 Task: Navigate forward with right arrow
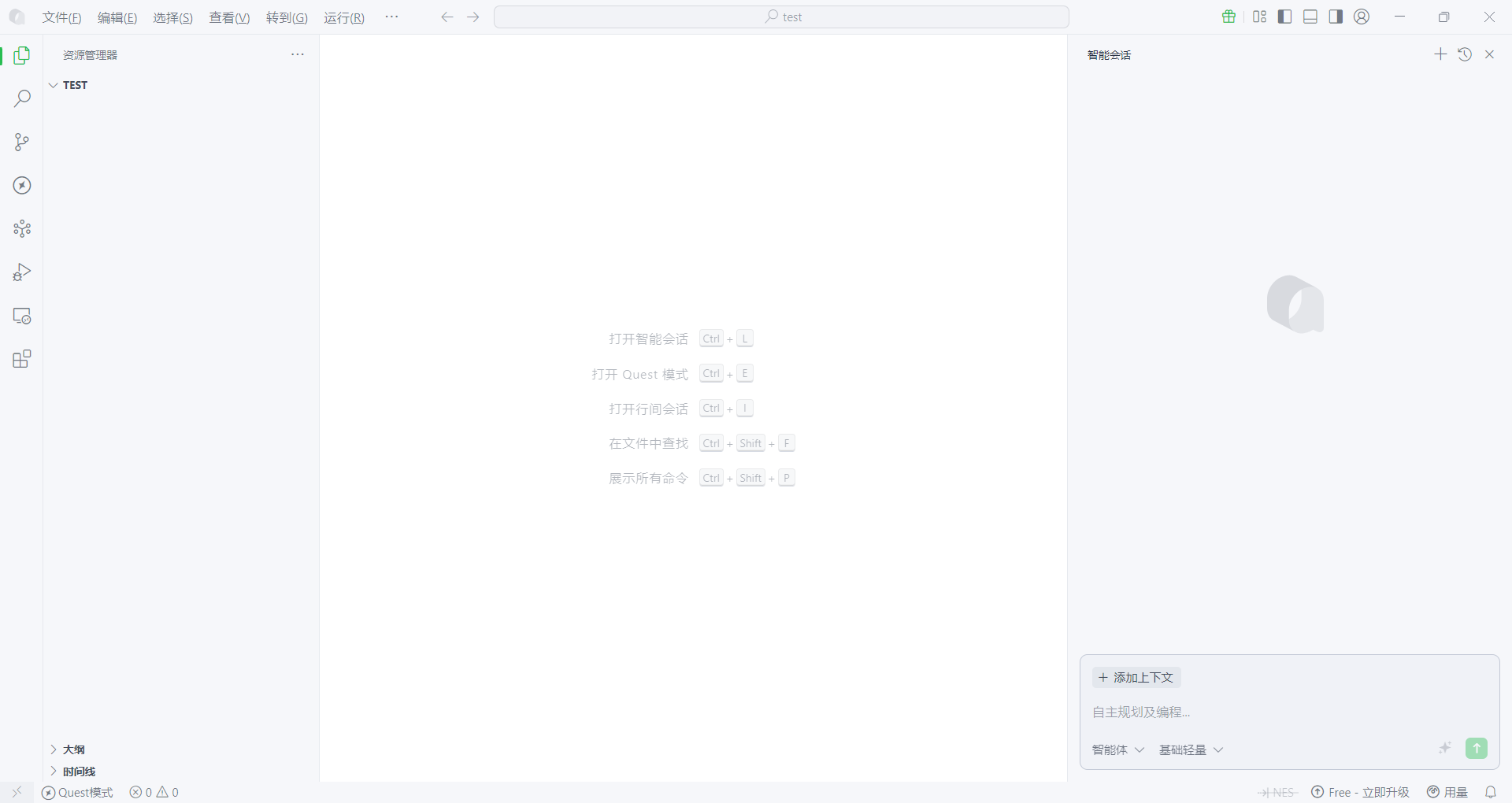[x=472, y=17]
